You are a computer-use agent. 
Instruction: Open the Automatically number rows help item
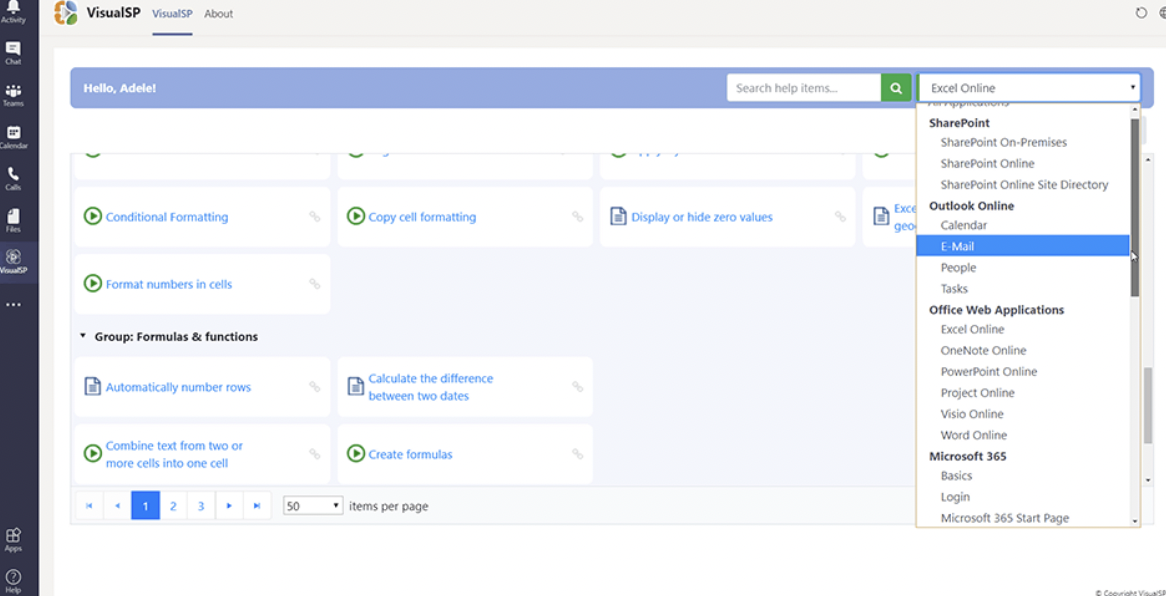click(x=178, y=387)
